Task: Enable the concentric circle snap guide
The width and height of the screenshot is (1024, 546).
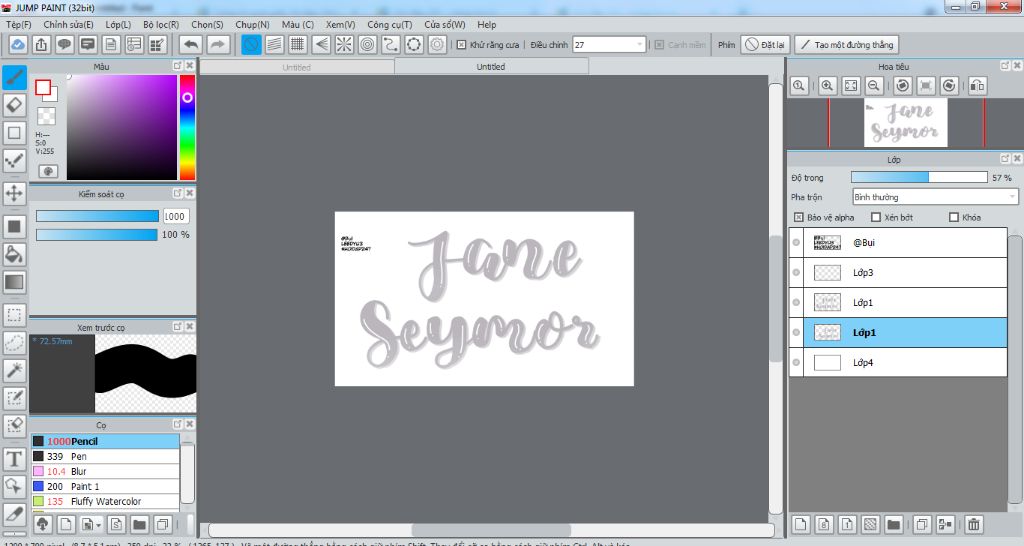Action: point(368,44)
